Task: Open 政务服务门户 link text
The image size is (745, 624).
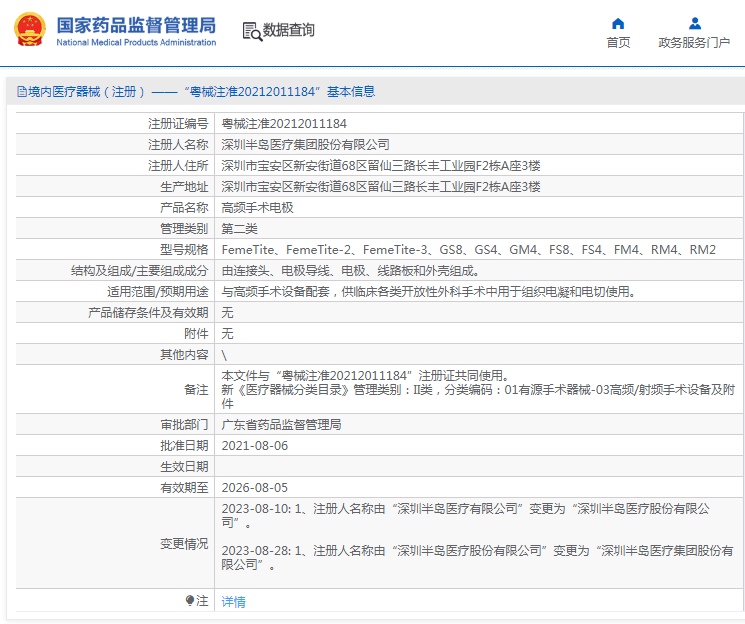Action: click(x=694, y=43)
